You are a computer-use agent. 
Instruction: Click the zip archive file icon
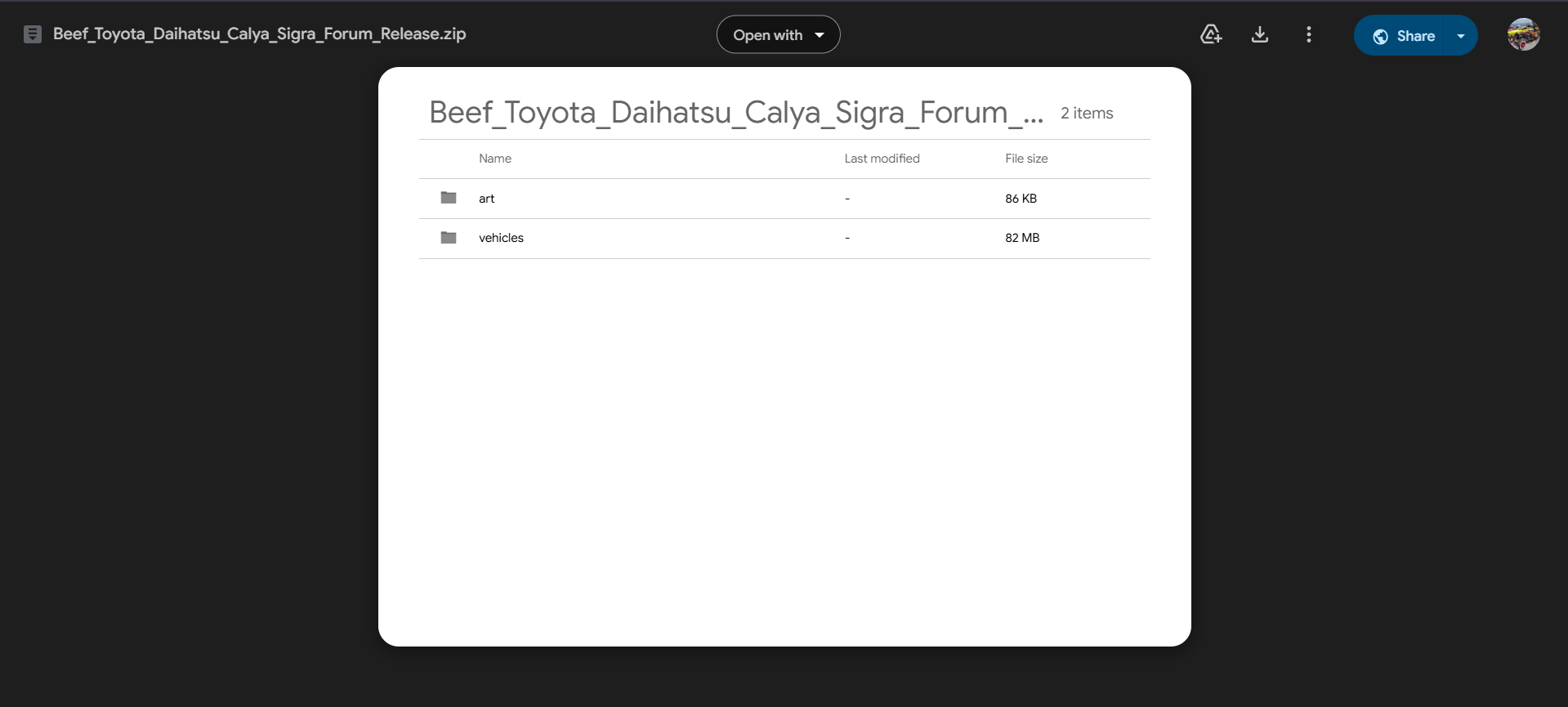click(x=33, y=34)
